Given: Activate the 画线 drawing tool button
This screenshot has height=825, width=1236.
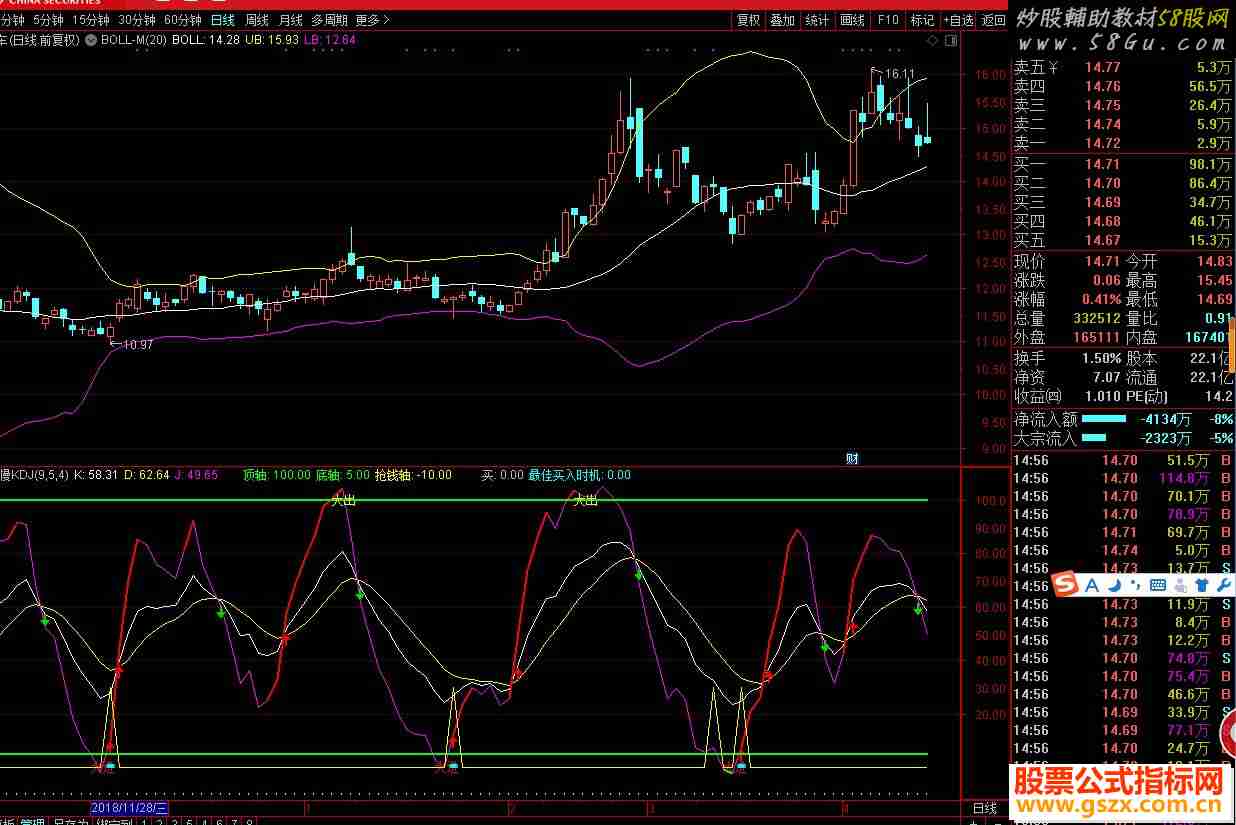Looking at the screenshot, I should point(852,19).
